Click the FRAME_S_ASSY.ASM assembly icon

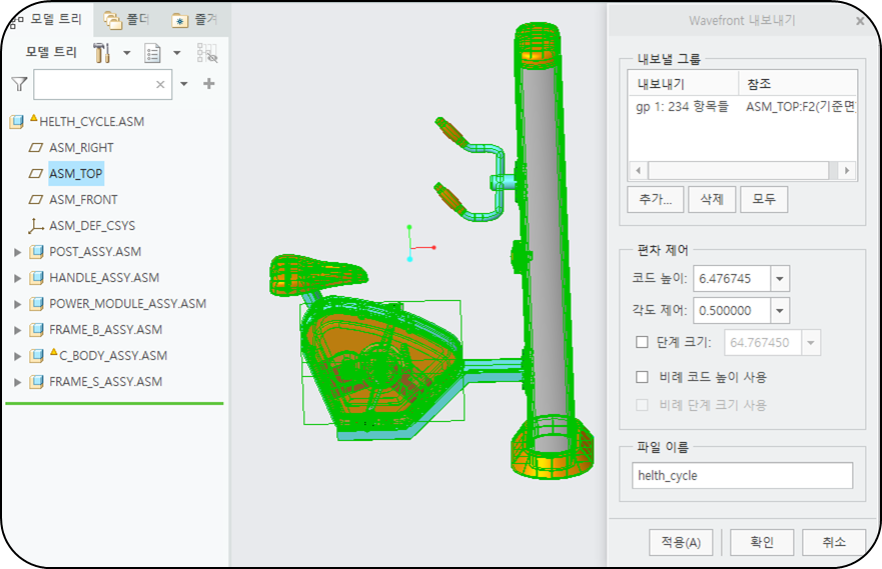[x=37, y=382]
